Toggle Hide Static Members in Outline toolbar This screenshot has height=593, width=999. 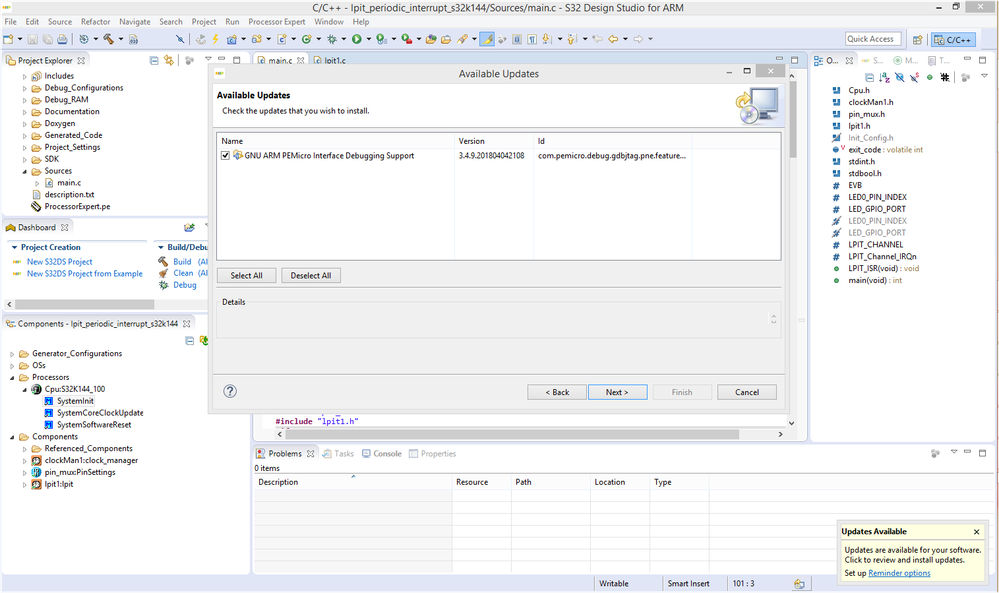click(x=915, y=77)
